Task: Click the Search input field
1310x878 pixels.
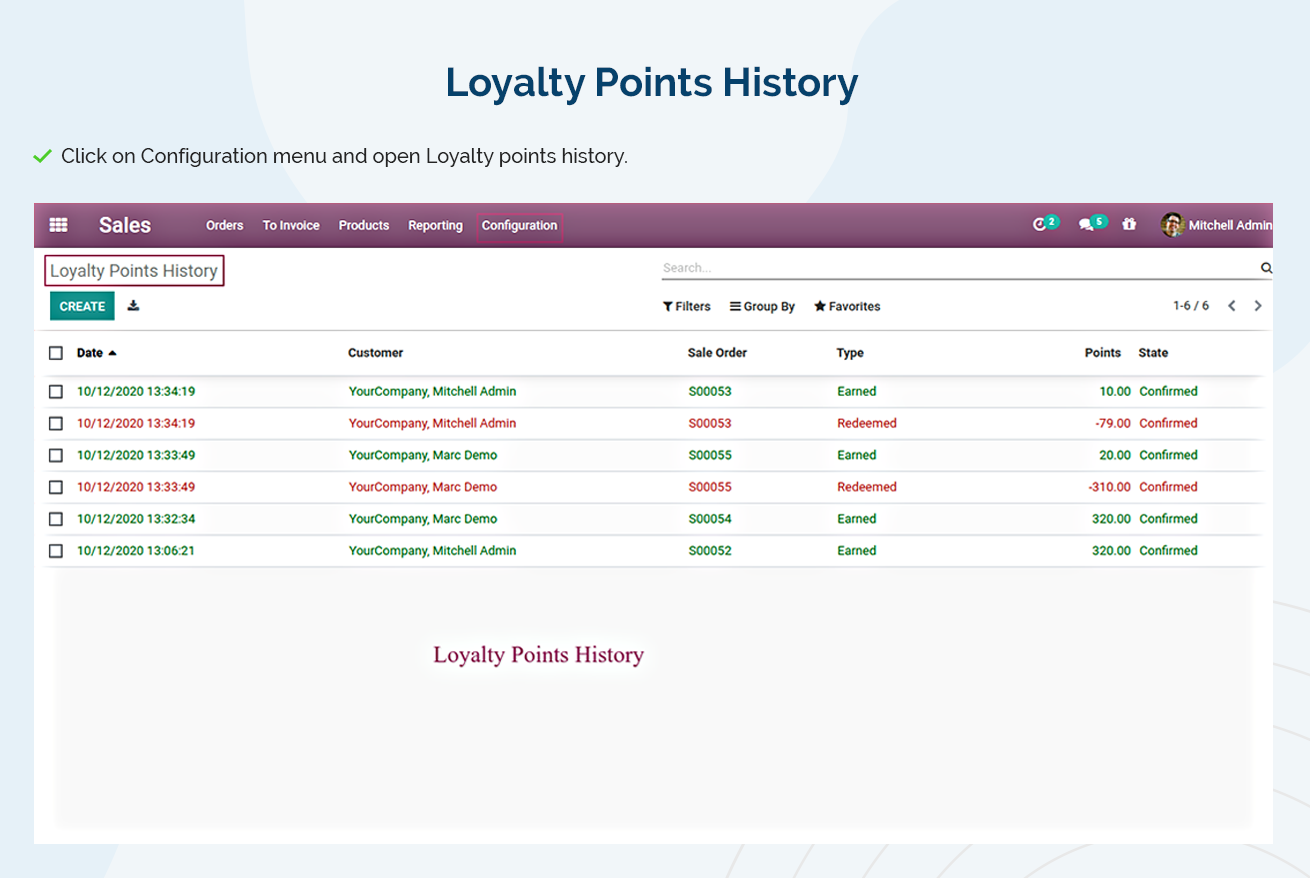Action: click(x=959, y=268)
